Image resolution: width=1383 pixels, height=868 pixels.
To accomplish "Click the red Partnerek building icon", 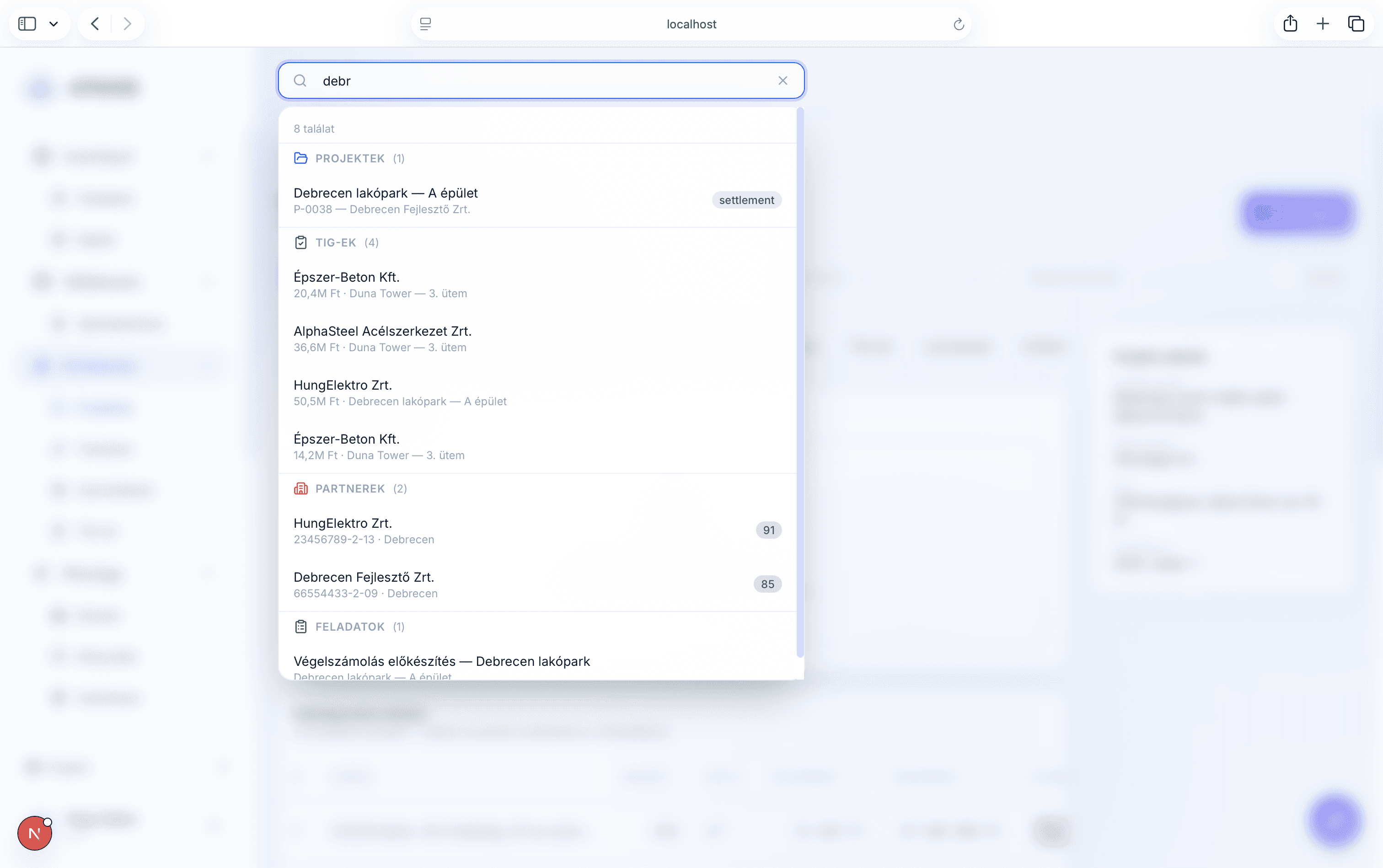I will (x=300, y=488).
